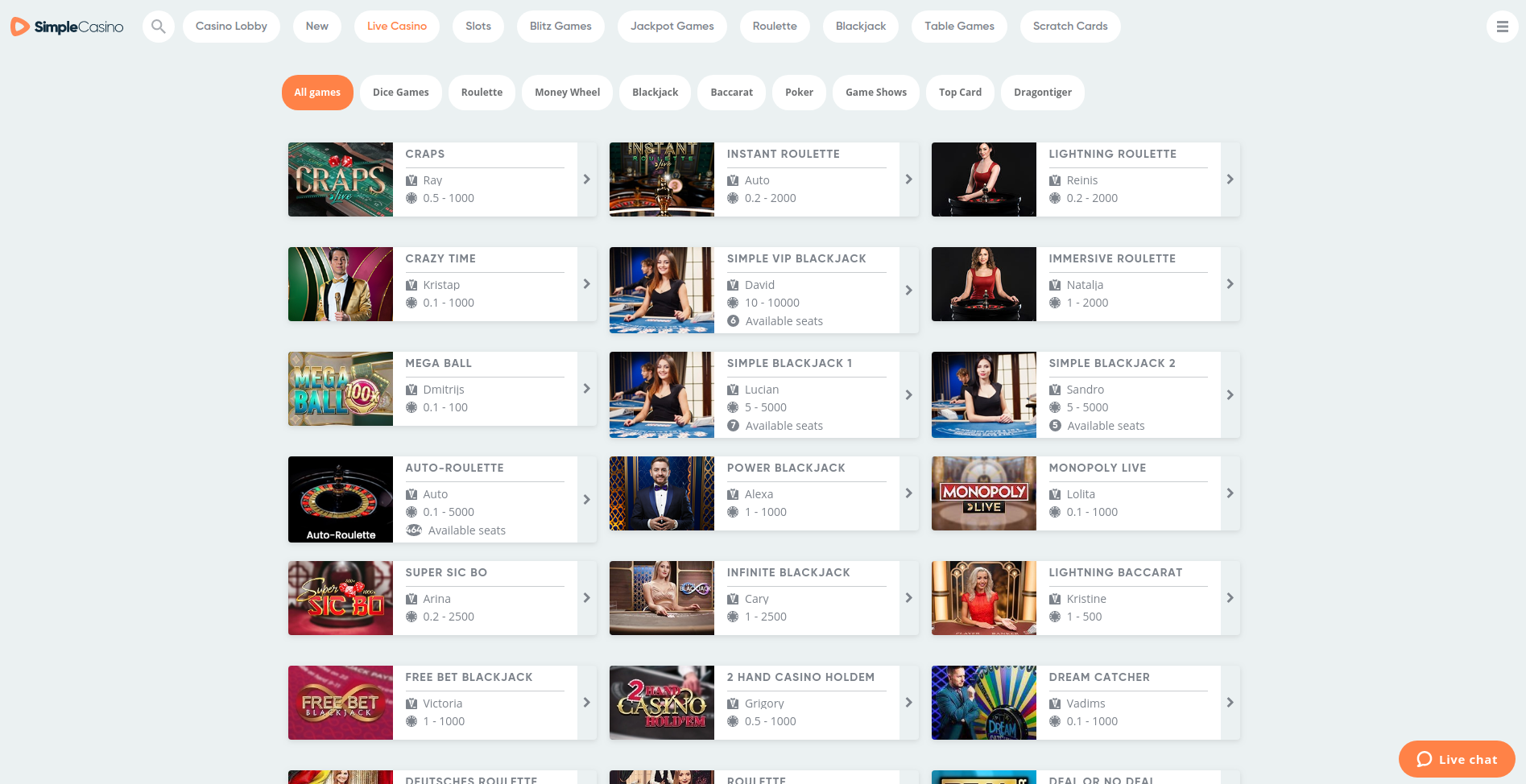The height and width of the screenshot is (784, 1526).
Task: Filter by Dice Games
Action: point(400,93)
